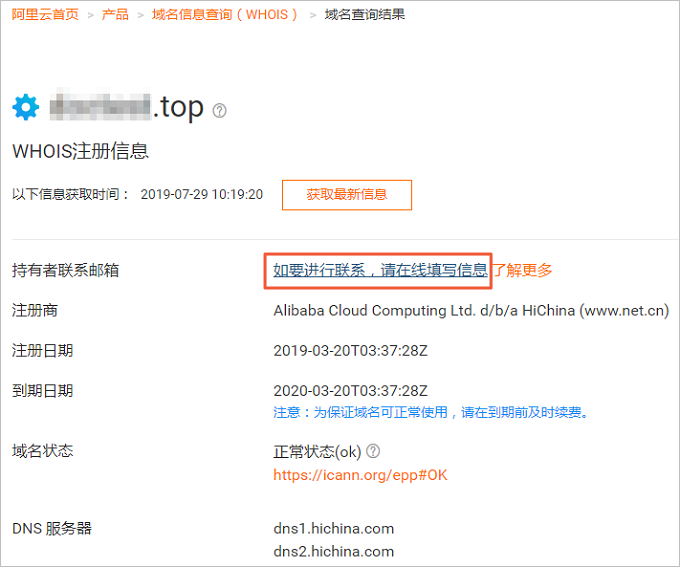Viewport: 680px width, 567px height.
Task: Select the 域名查询结果 breadcrumb text
Action: pos(365,14)
